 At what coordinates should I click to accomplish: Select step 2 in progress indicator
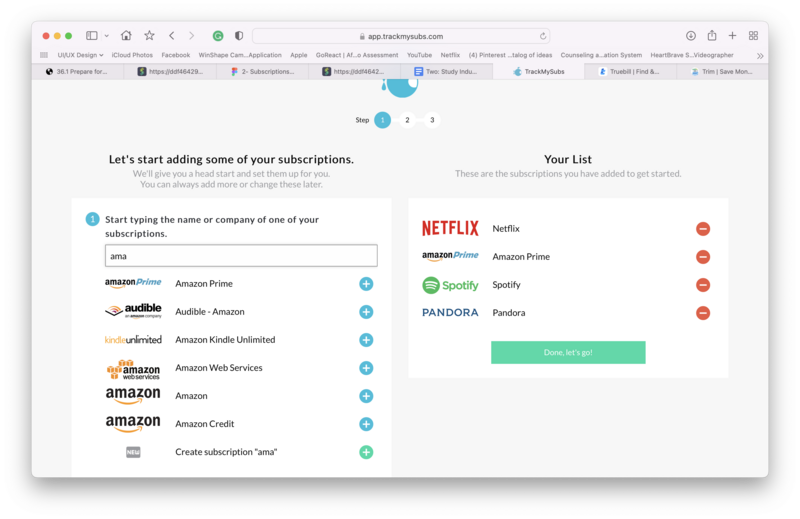pyautogui.click(x=407, y=120)
